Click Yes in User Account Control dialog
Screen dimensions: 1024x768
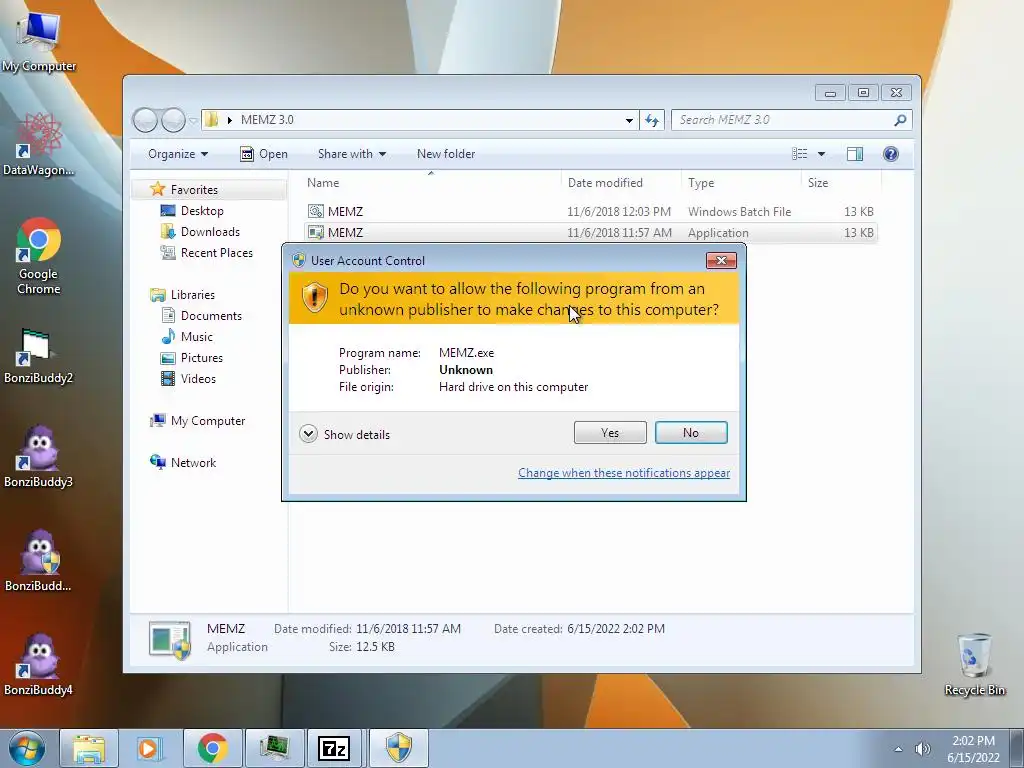[610, 432]
